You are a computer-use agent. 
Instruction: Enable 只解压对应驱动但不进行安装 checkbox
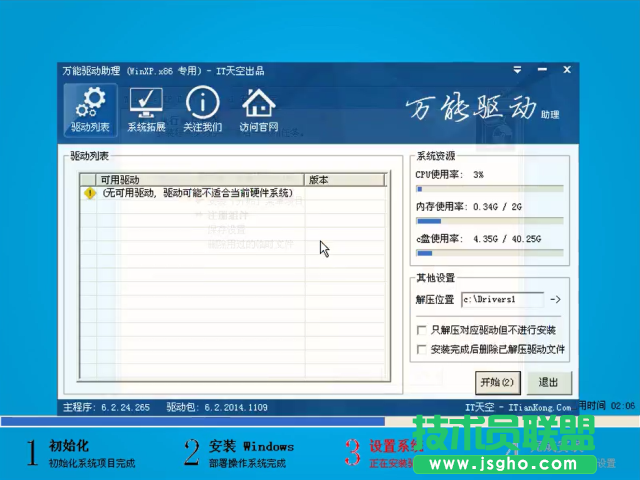point(421,330)
